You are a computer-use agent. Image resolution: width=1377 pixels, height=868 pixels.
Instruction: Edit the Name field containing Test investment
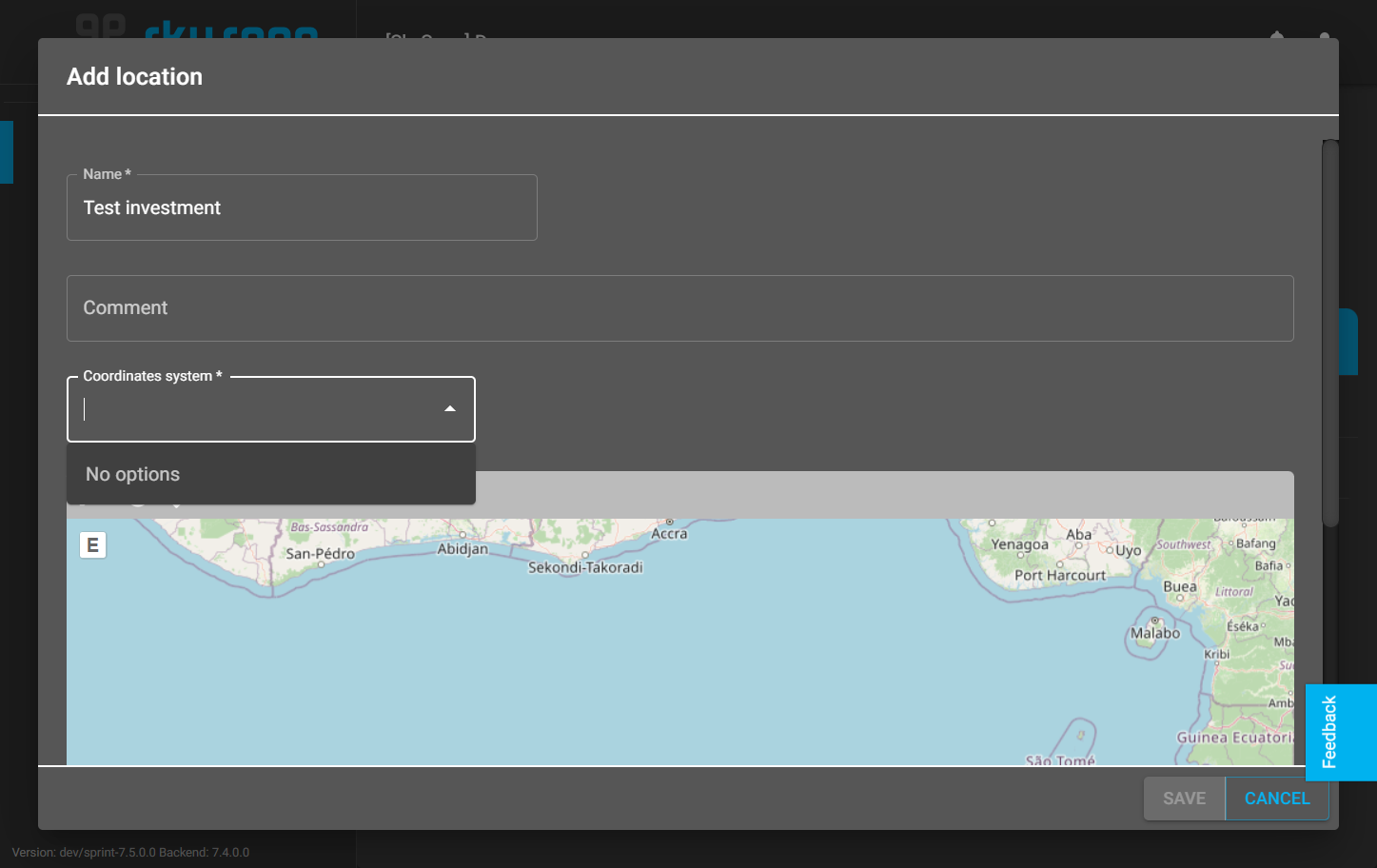pyautogui.click(x=302, y=207)
